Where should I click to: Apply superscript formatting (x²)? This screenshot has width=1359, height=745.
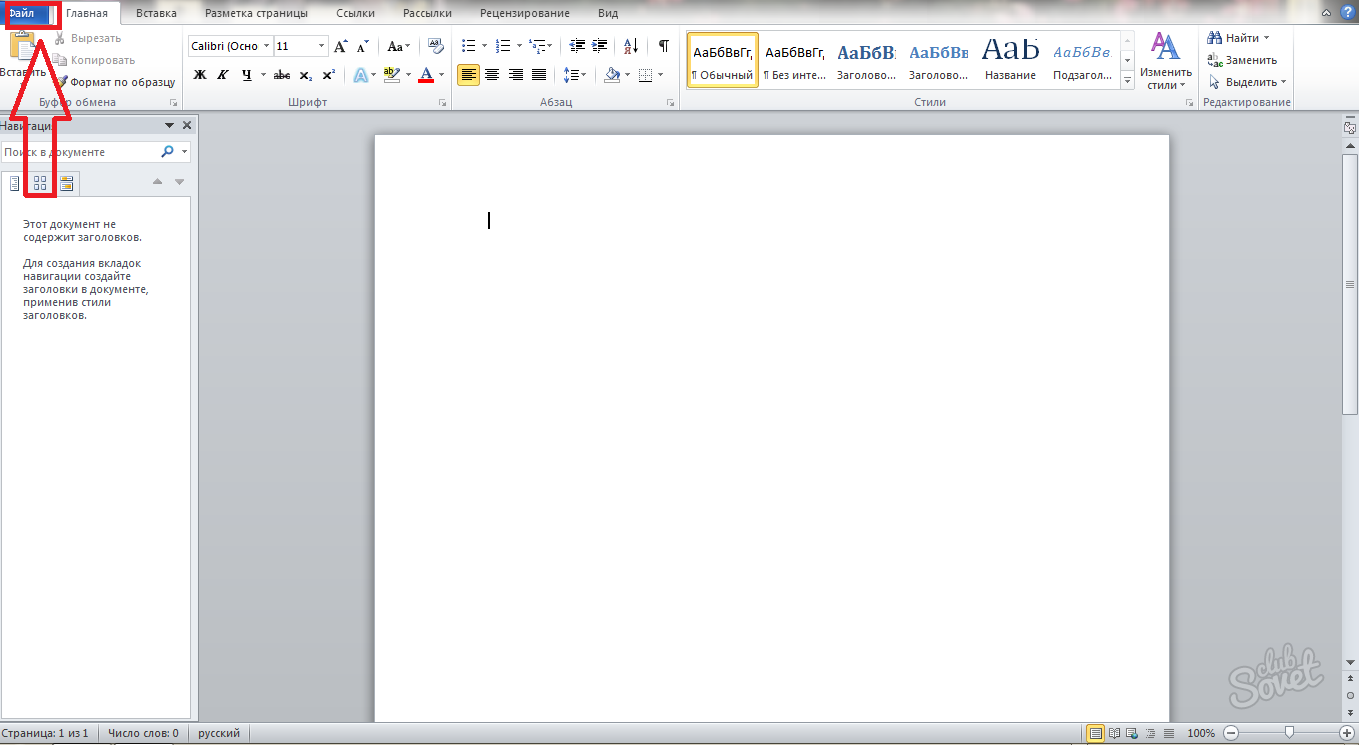[x=328, y=74]
